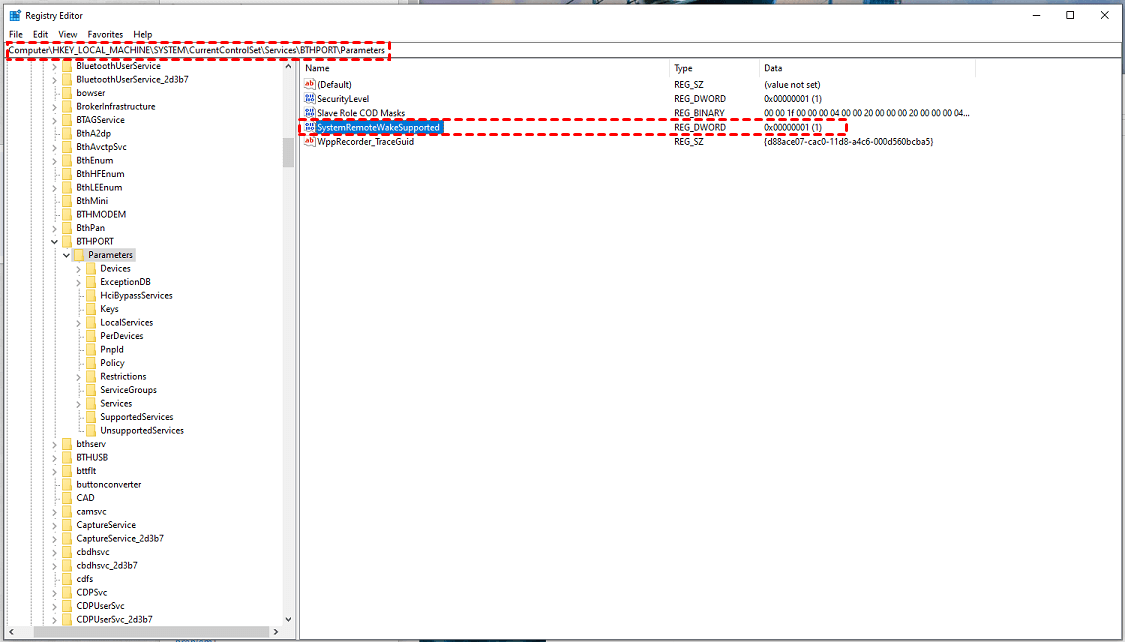This screenshot has height=642, width=1125.
Task: Click the bthserv folder icon
Action: (67, 444)
